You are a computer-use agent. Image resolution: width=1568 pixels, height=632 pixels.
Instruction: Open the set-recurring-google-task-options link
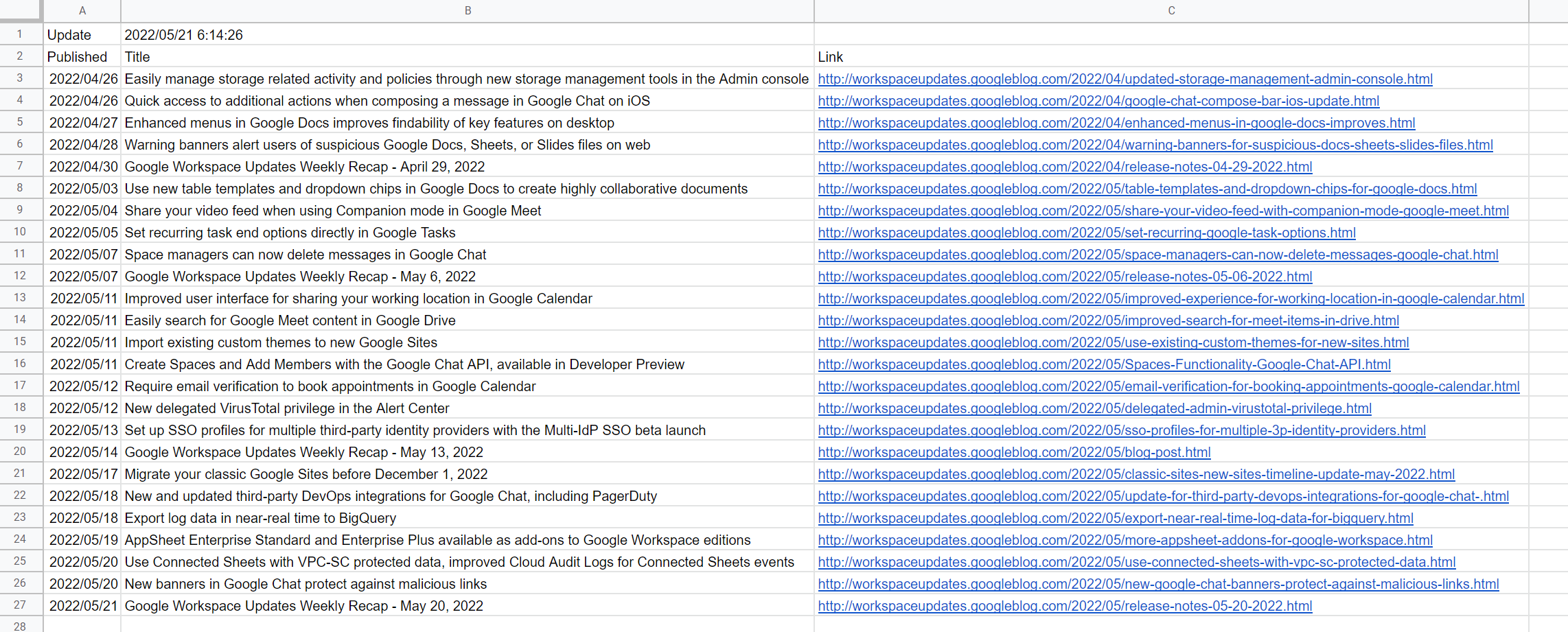click(x=1087, y=233)
